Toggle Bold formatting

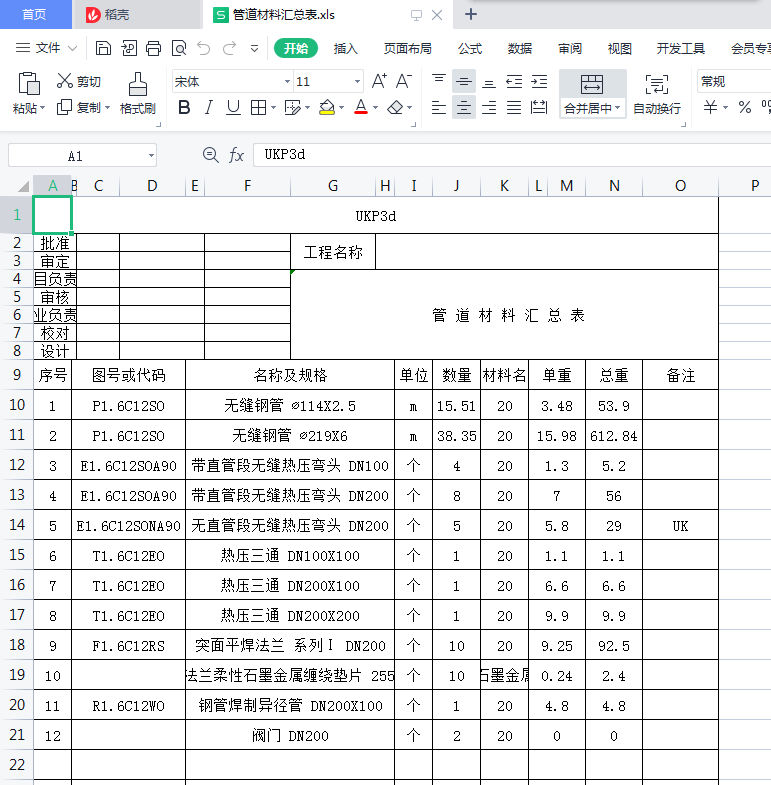184,108
